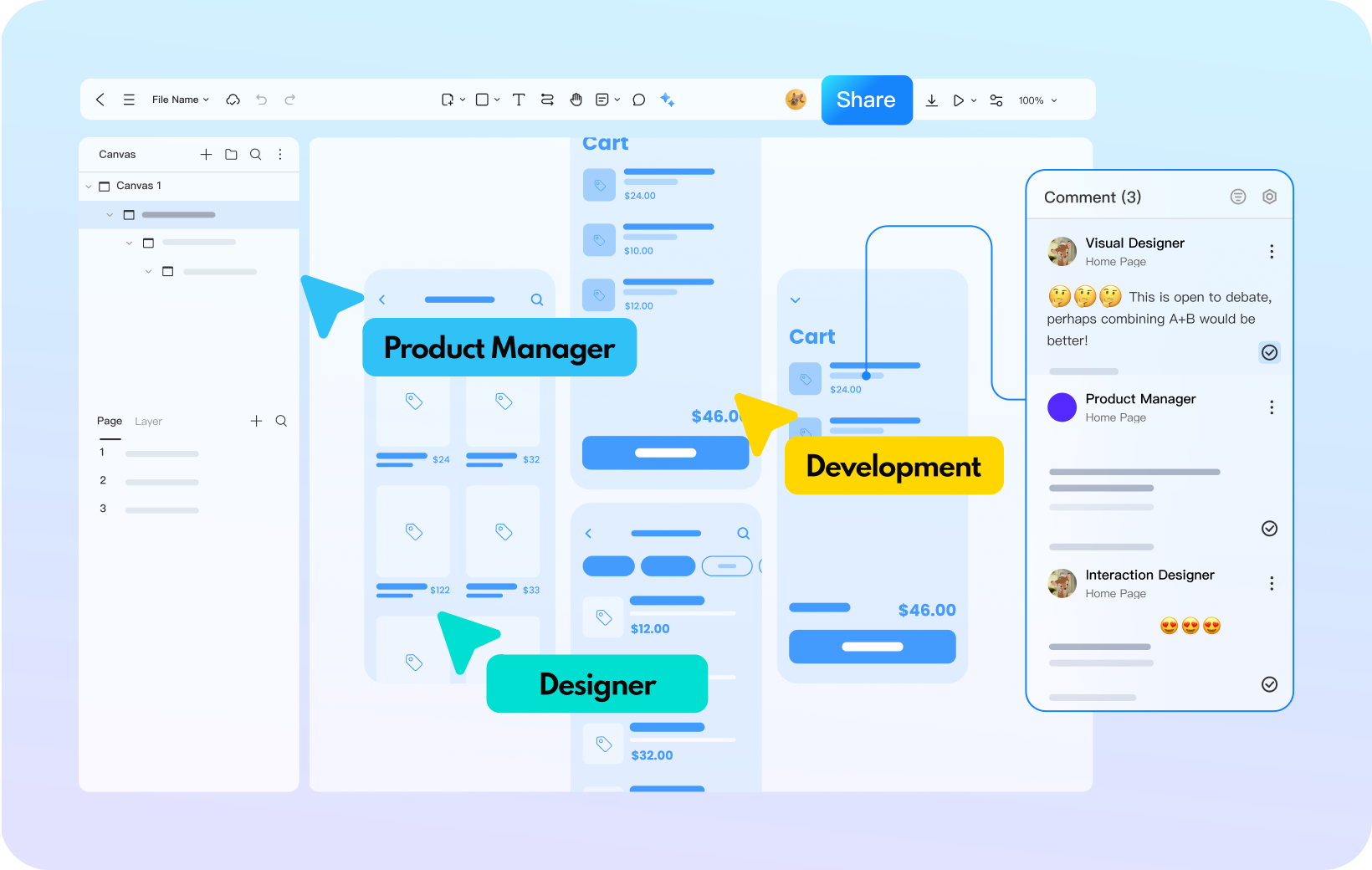The image size is (1372, 870).
Task: Collapse the Canvas 1 tree item
Action: click(89, 187)
